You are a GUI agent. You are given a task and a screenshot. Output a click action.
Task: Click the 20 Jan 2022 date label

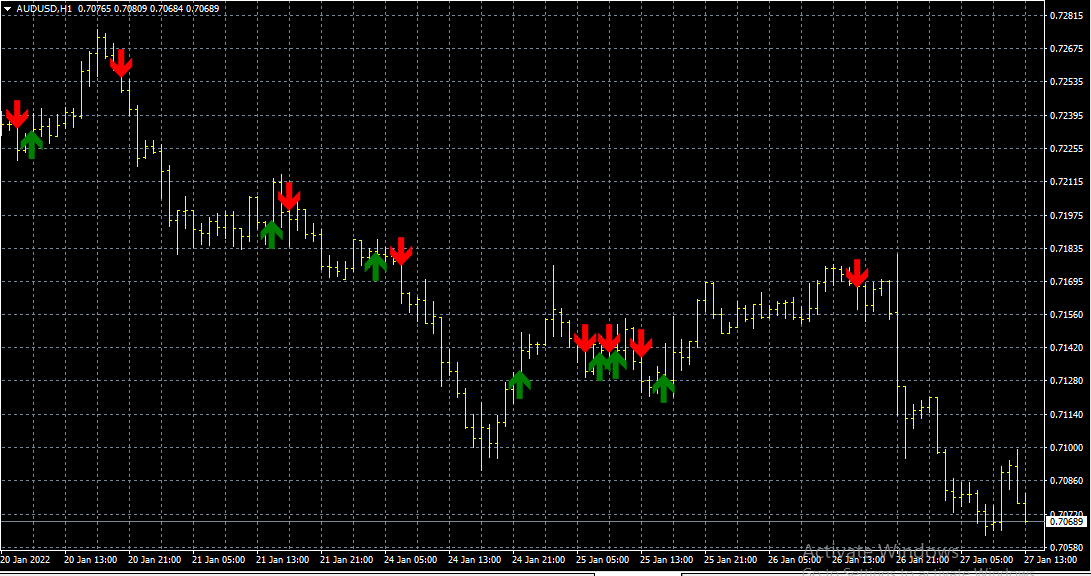pos(27,559)
